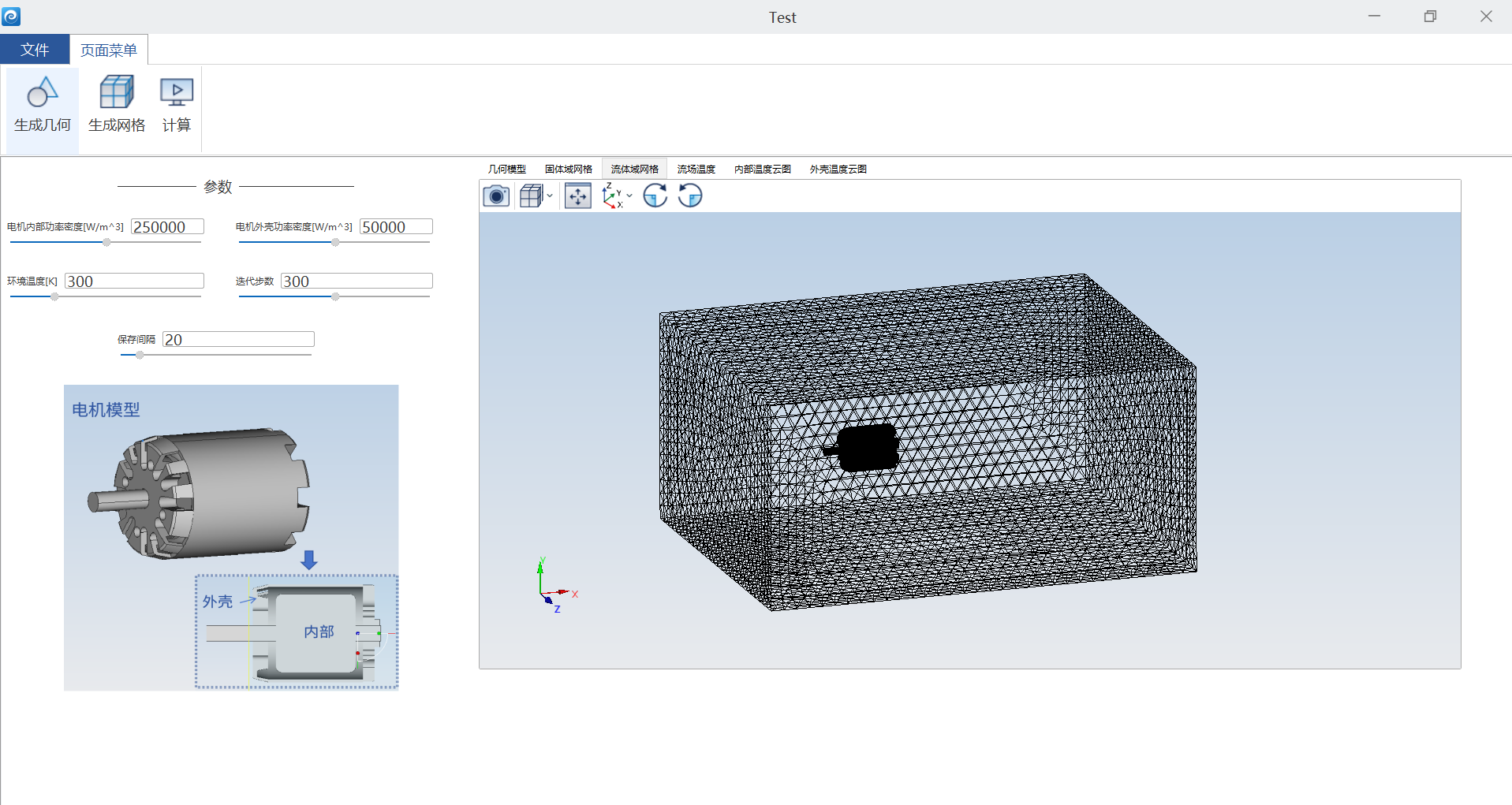Take a viewport screenshot with camera icon
The width and height of the screenshot is (1512, 805).
coord(496,196)
